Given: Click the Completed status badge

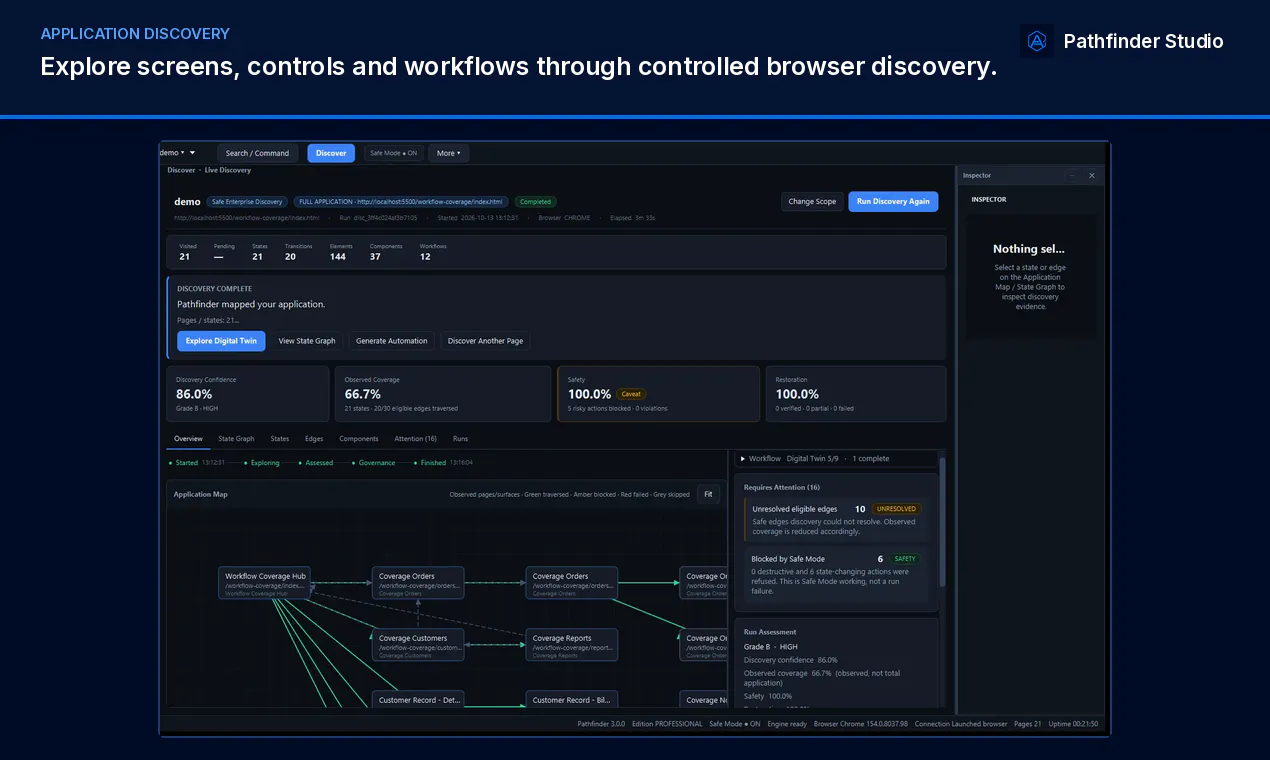Looking at the screenshot, I should pyautogui.click(x=535, y=202).
